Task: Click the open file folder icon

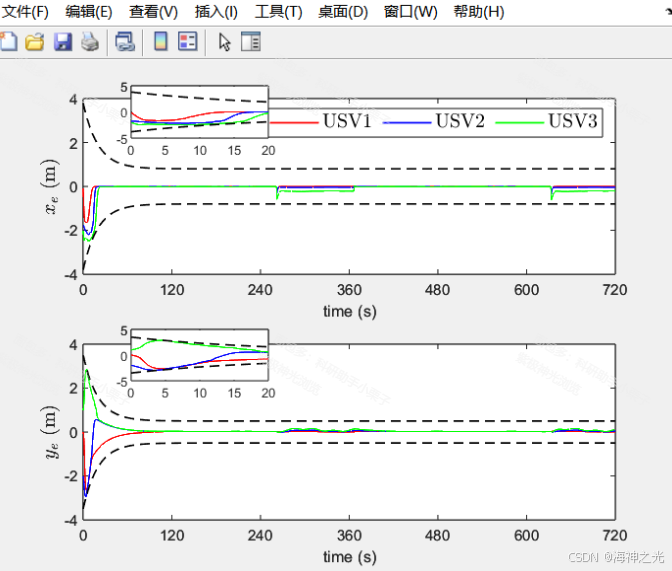Action: (x=35, y=42)
